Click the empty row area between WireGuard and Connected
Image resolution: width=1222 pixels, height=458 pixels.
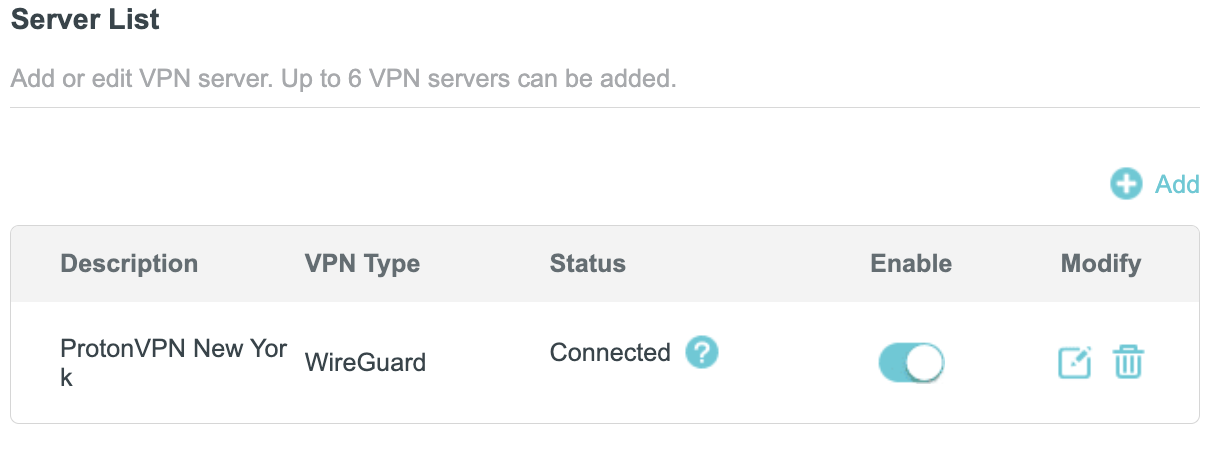tap(487, 362)
